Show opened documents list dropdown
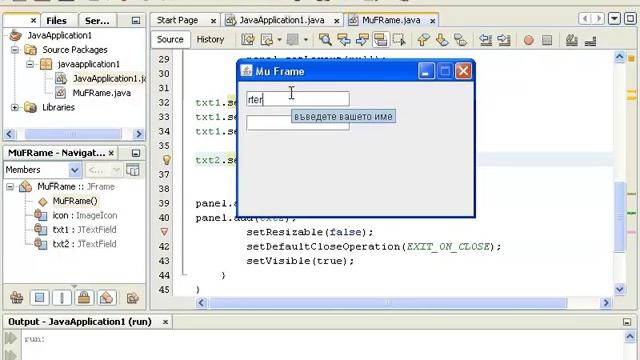 point(614,19)
